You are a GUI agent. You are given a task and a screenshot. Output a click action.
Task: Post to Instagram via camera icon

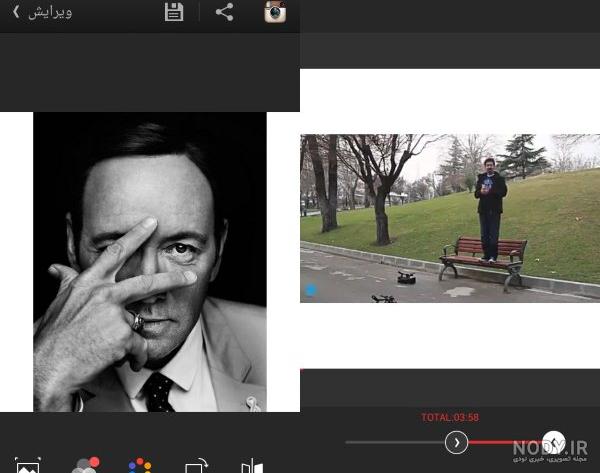pyautogui.click(x=275, y=12)
